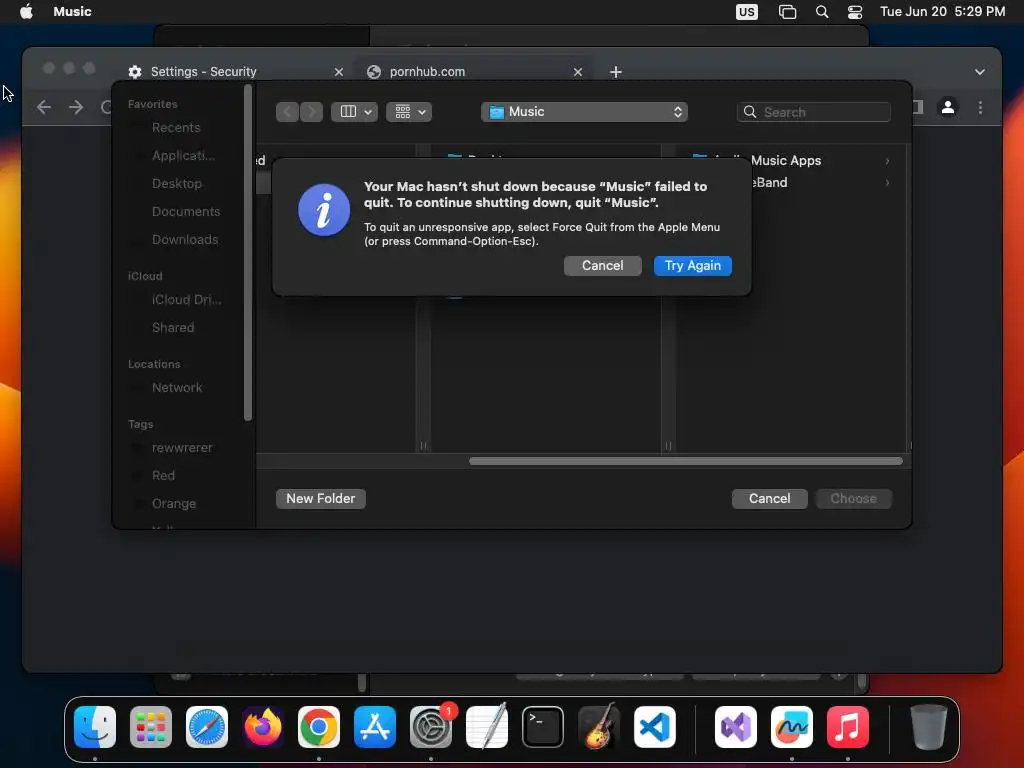Open the group-by grid dropdown
This screenshot has width=1024, height=768.
(409, 112)
